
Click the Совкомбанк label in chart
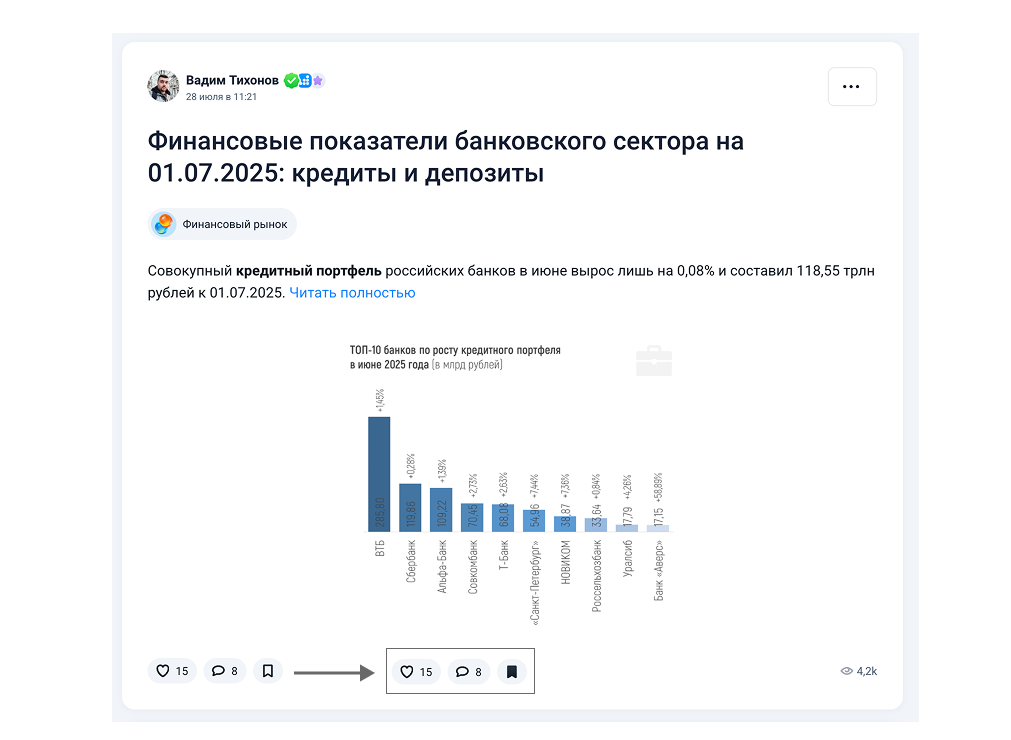click(473, 567)
